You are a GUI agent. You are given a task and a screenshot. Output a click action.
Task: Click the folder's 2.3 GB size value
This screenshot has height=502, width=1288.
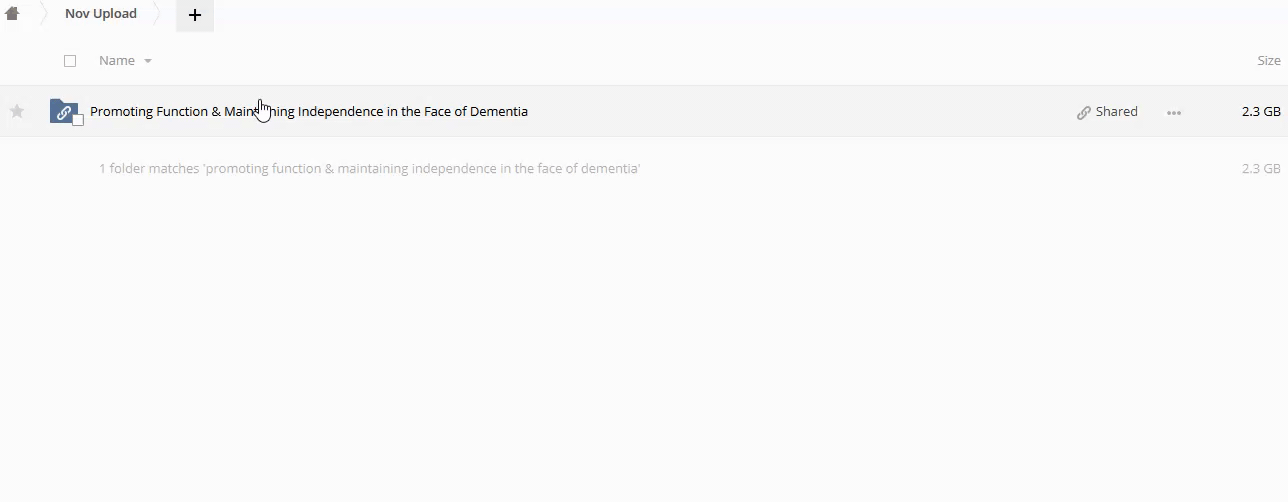[x=1260, y=112]
